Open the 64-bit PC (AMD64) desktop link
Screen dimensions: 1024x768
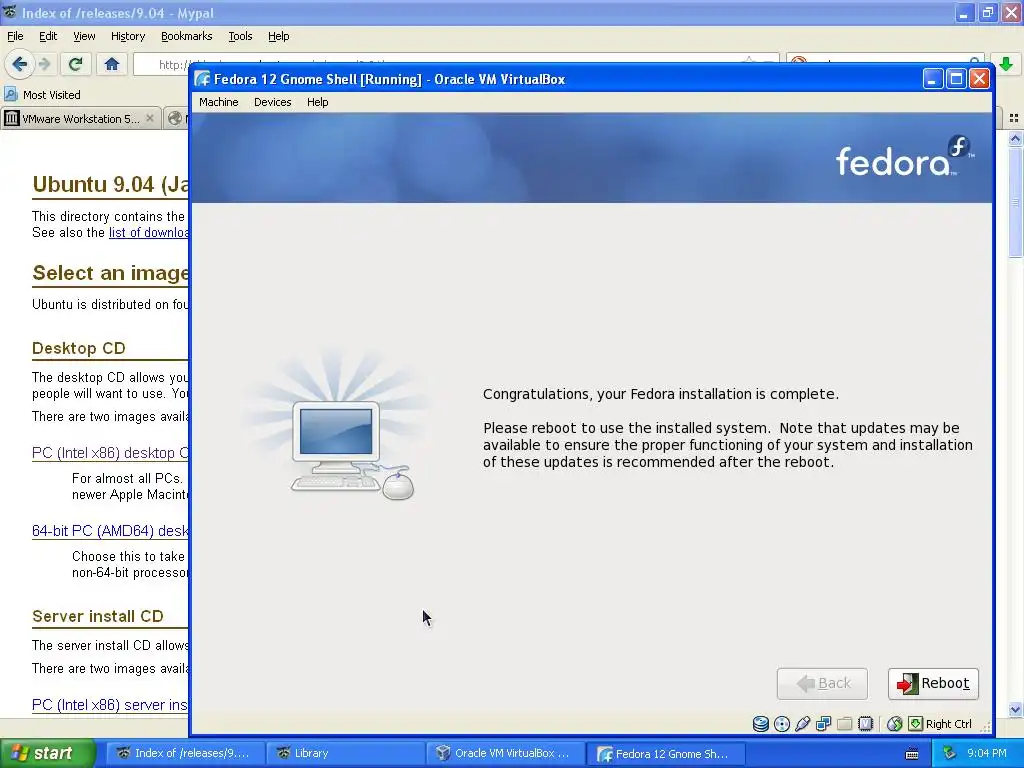click(110, 531)
